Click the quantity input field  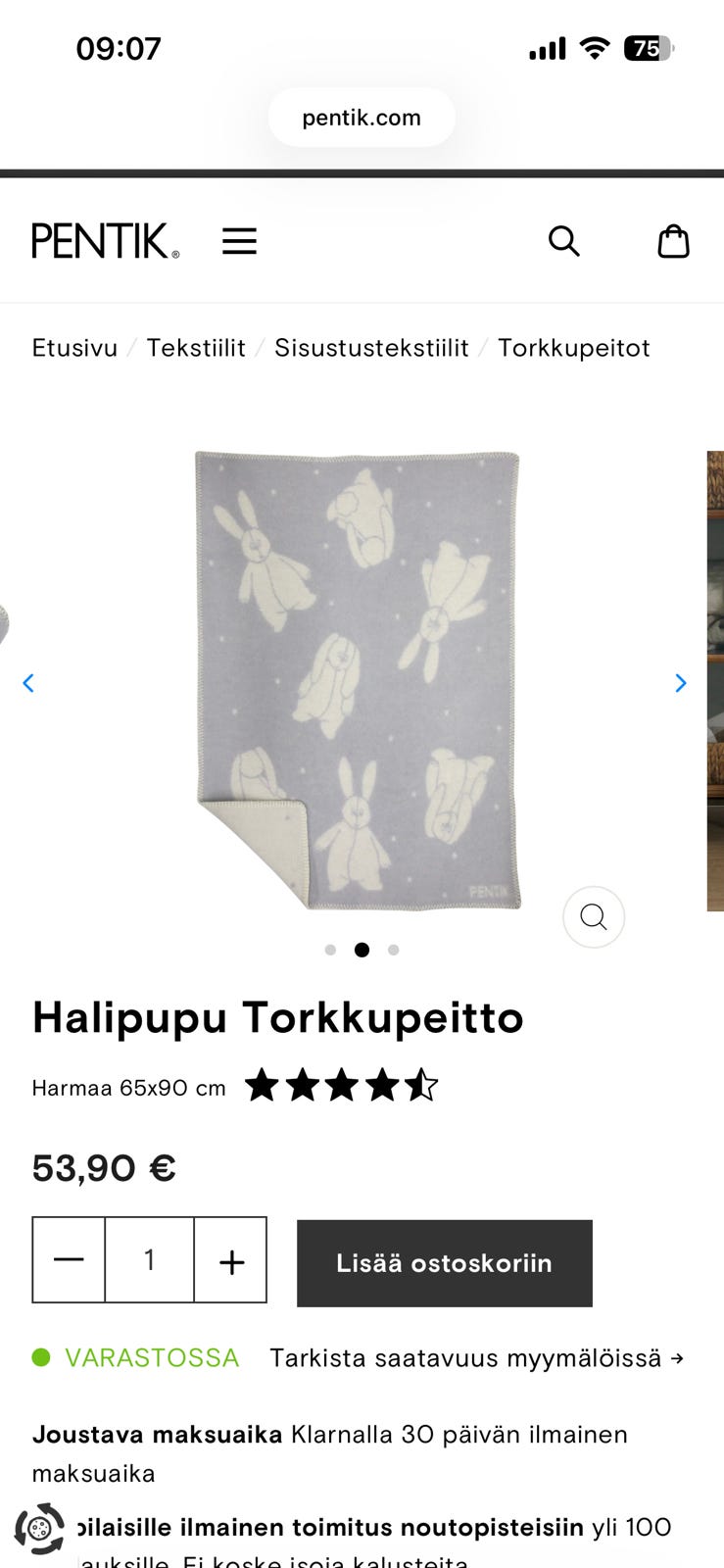point(150,1260)
